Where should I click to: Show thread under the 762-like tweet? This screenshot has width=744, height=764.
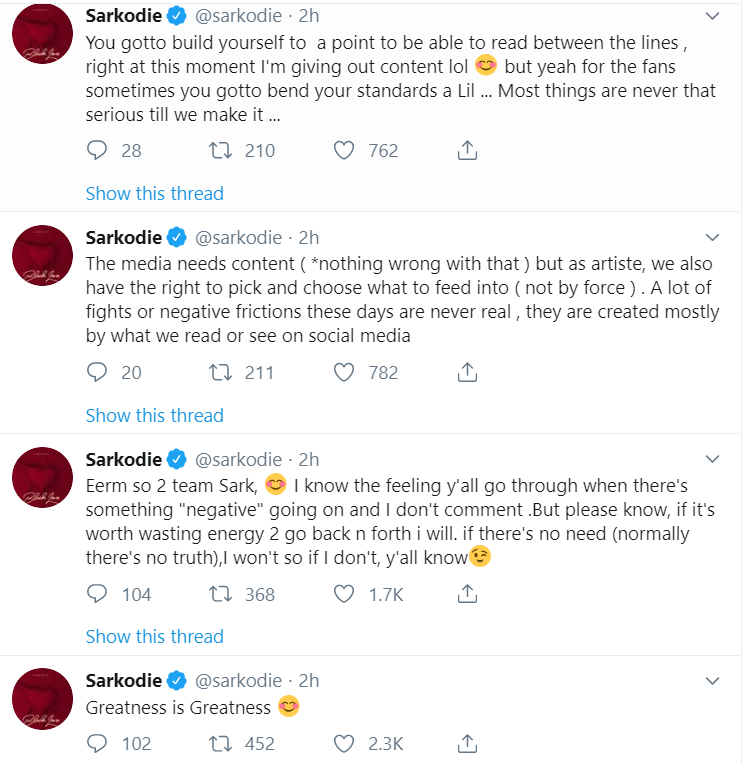tap(154, 193)
